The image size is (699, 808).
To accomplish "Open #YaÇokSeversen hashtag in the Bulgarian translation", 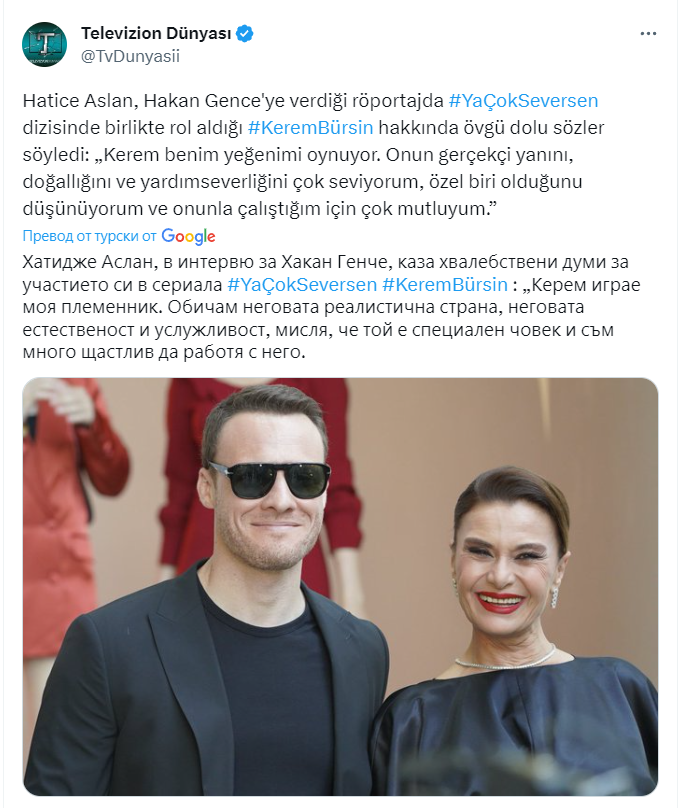I will pos(302,284).
